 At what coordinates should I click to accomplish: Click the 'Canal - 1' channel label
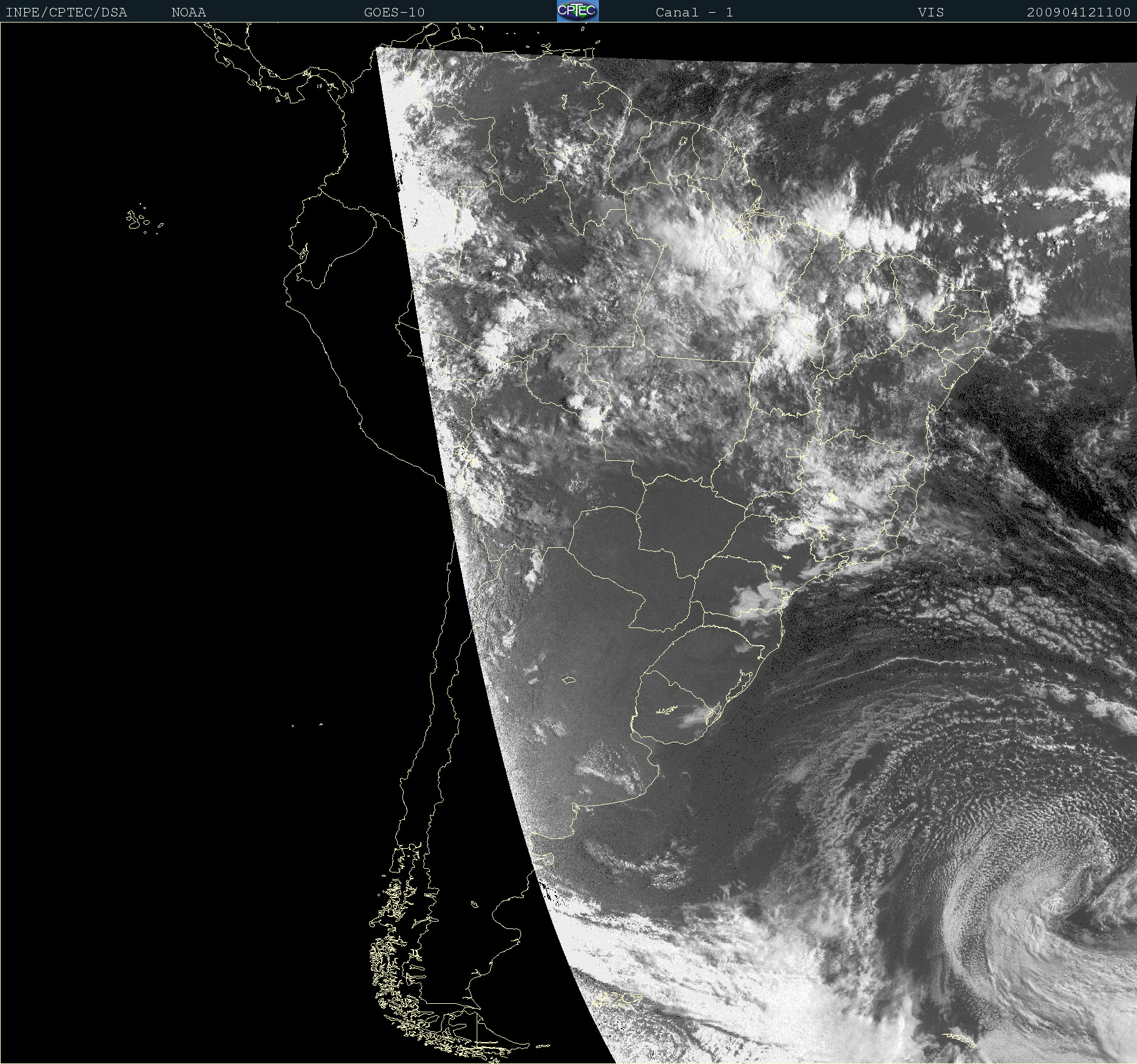[x=694, y=12]
